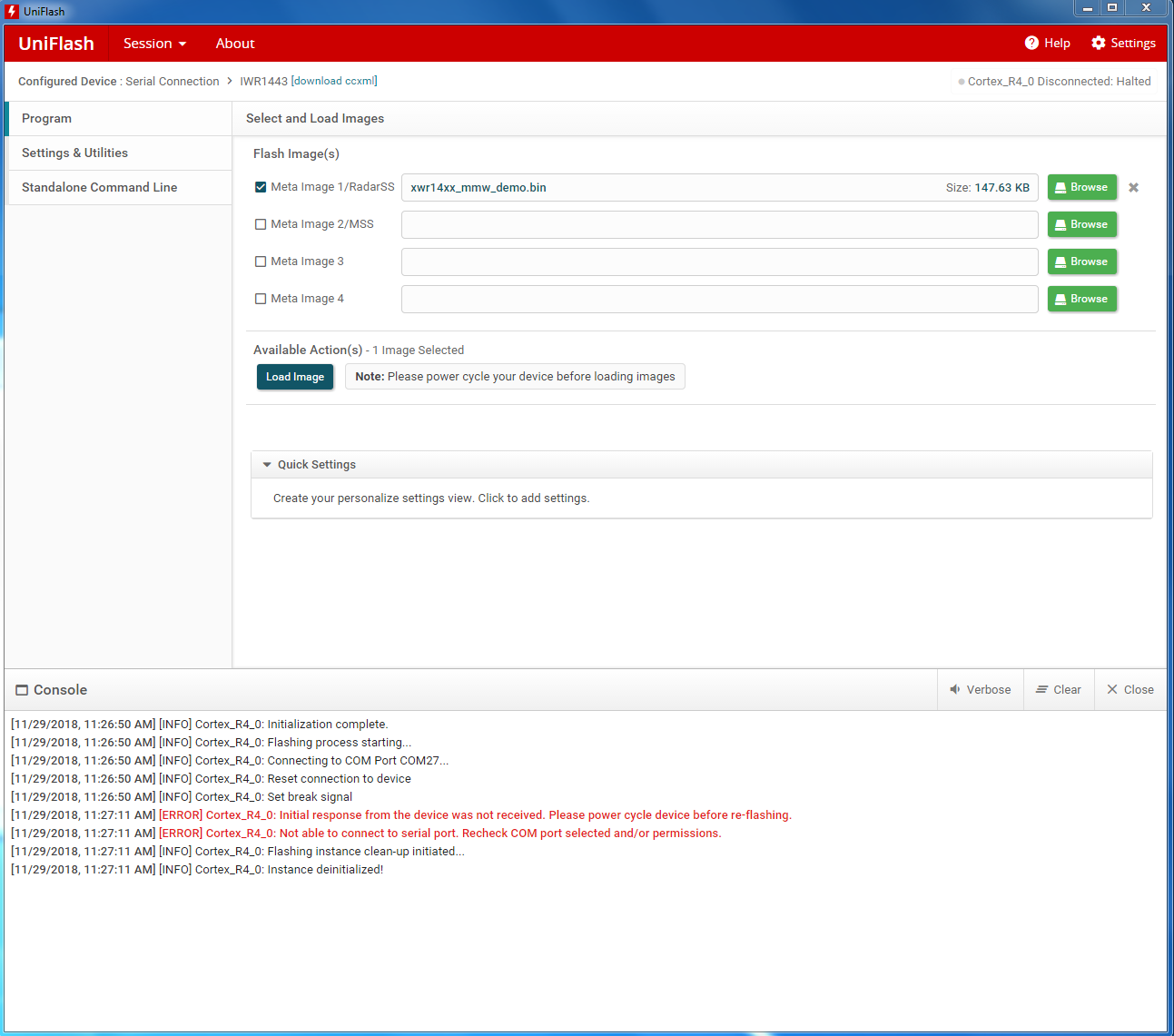This screenshot has height=1036, width=1174.
Task: Uncheck Meta Image 1/RadarSS checkbox
Action: [x=261, y=187]
